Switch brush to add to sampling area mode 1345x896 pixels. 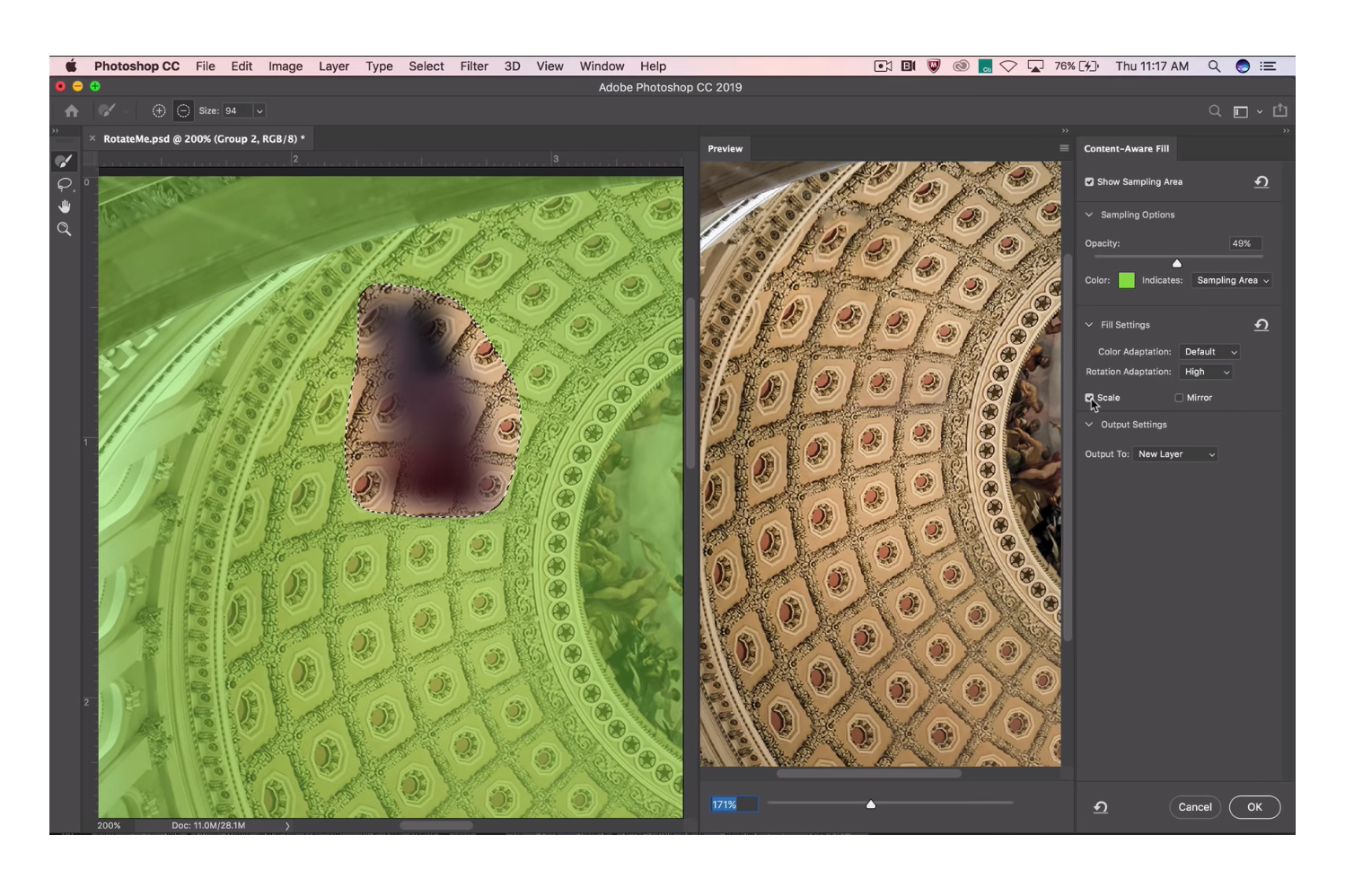pos(160,110)
